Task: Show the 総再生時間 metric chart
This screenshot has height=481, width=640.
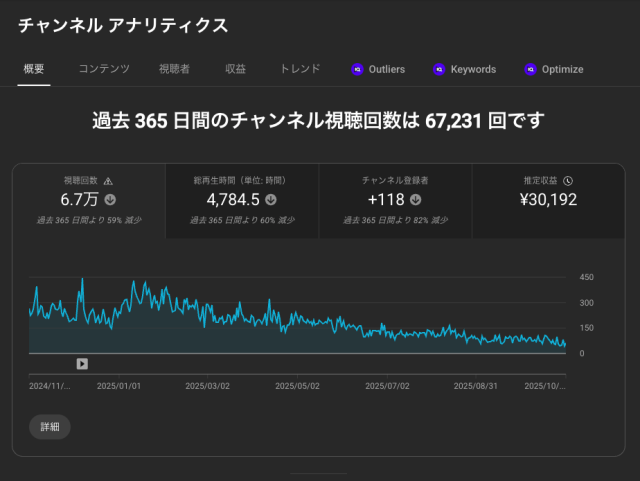Action: coord(241,201)
